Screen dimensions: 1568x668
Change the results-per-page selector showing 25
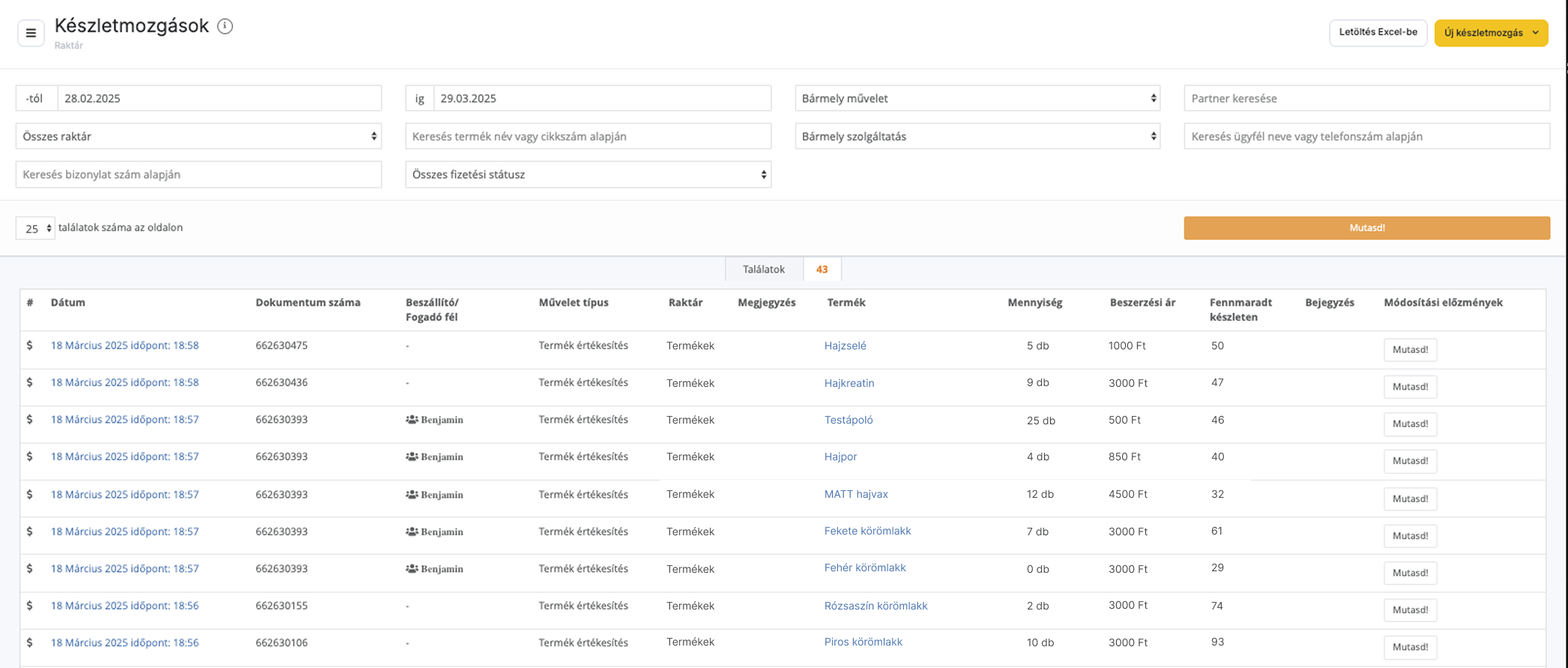click(x=35, y=229)
